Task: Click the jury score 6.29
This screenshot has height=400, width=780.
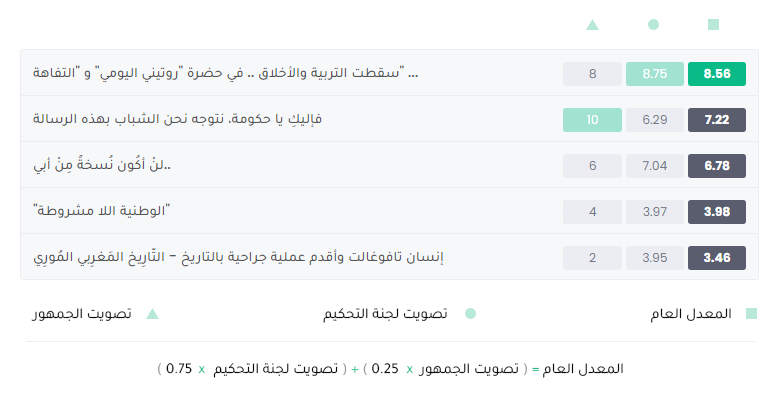Action: (655, 119)
